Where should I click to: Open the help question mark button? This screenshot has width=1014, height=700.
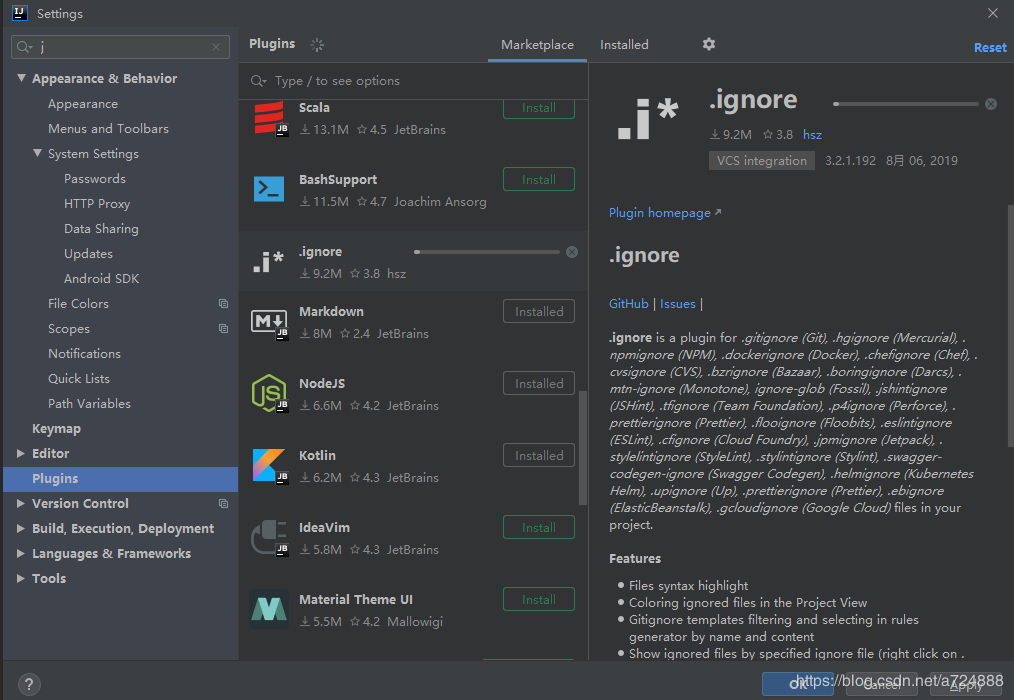(29, 684)
